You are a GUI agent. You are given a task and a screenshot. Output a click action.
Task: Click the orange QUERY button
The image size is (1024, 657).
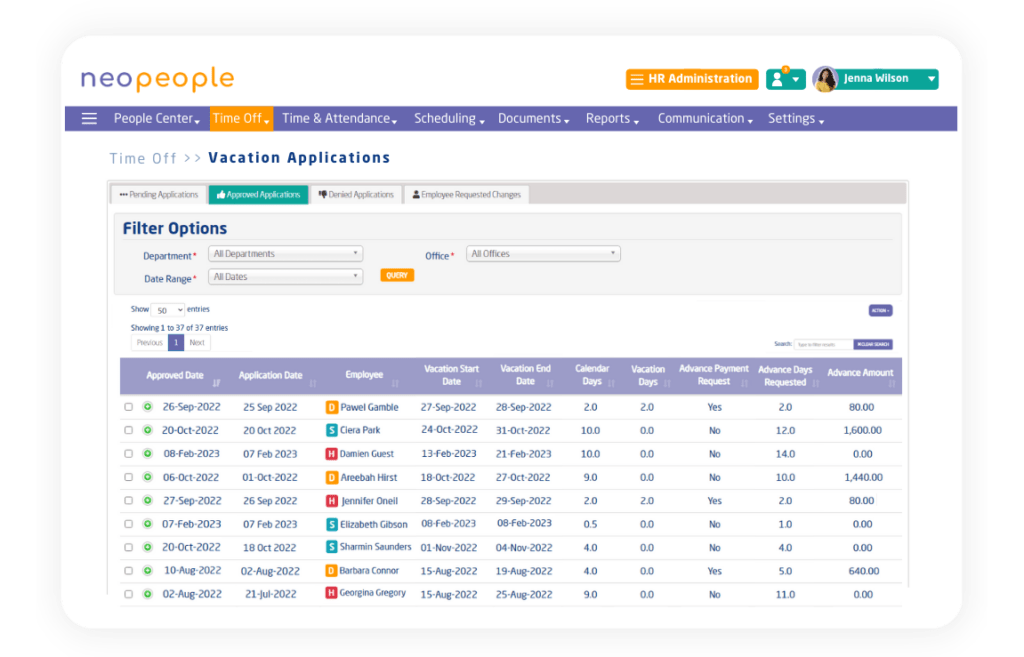click(397, 276)
